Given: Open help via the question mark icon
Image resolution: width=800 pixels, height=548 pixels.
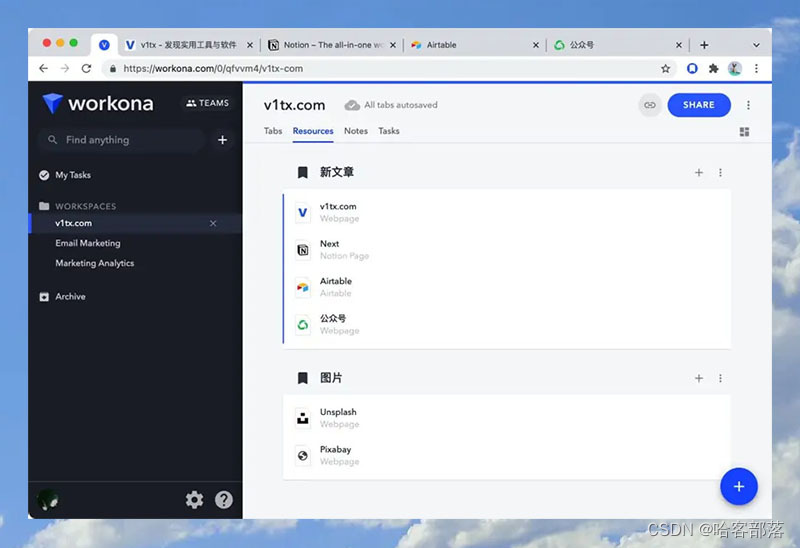Looking at the screenshot, I should pyautogui.click(x=223, y=500).
